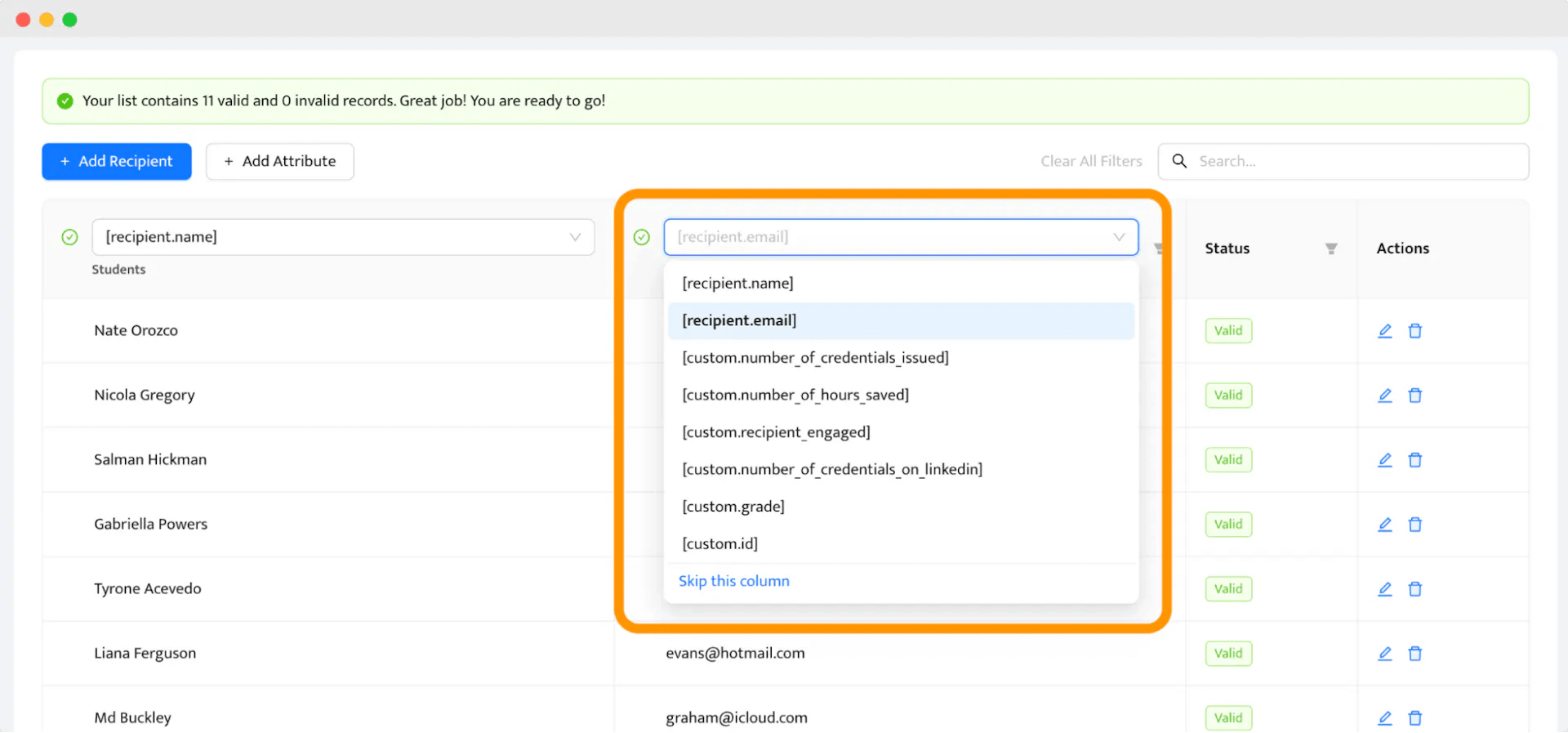Screen dimensions: 1568x733
Task: Click the Skip this column link
Action: click(x=734, y=581)
